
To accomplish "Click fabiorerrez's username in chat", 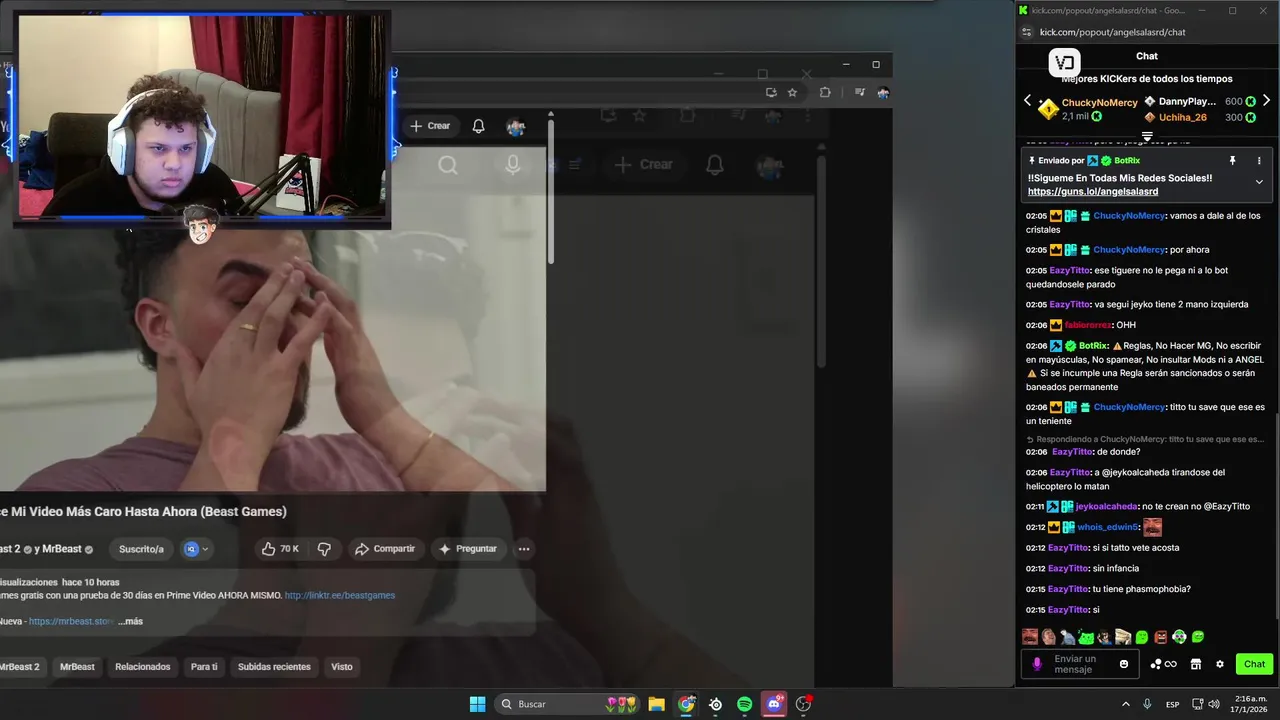I will coord(1088,325).
